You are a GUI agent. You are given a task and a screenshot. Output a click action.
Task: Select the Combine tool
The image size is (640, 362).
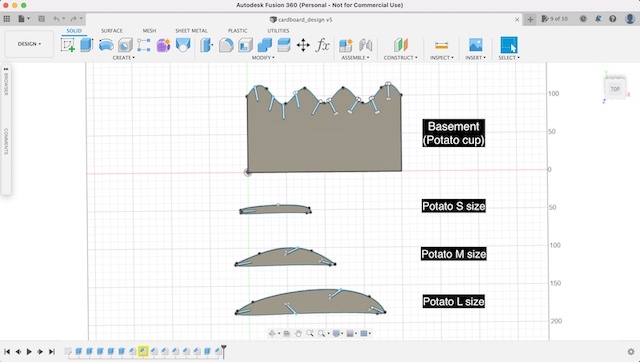point(264,45)
